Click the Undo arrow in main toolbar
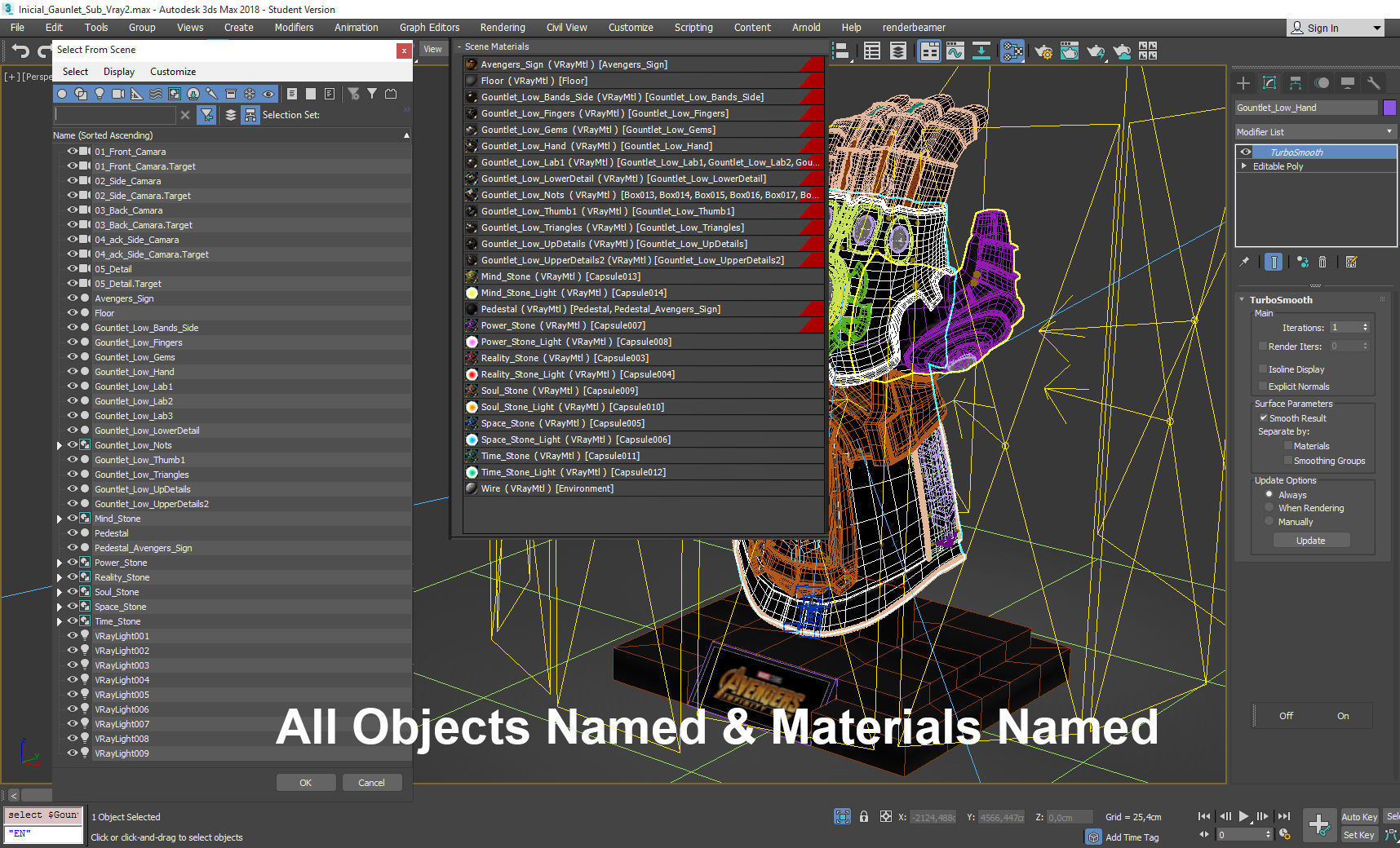Screen dimensions: 1400x848 click(x=20, y=51)
